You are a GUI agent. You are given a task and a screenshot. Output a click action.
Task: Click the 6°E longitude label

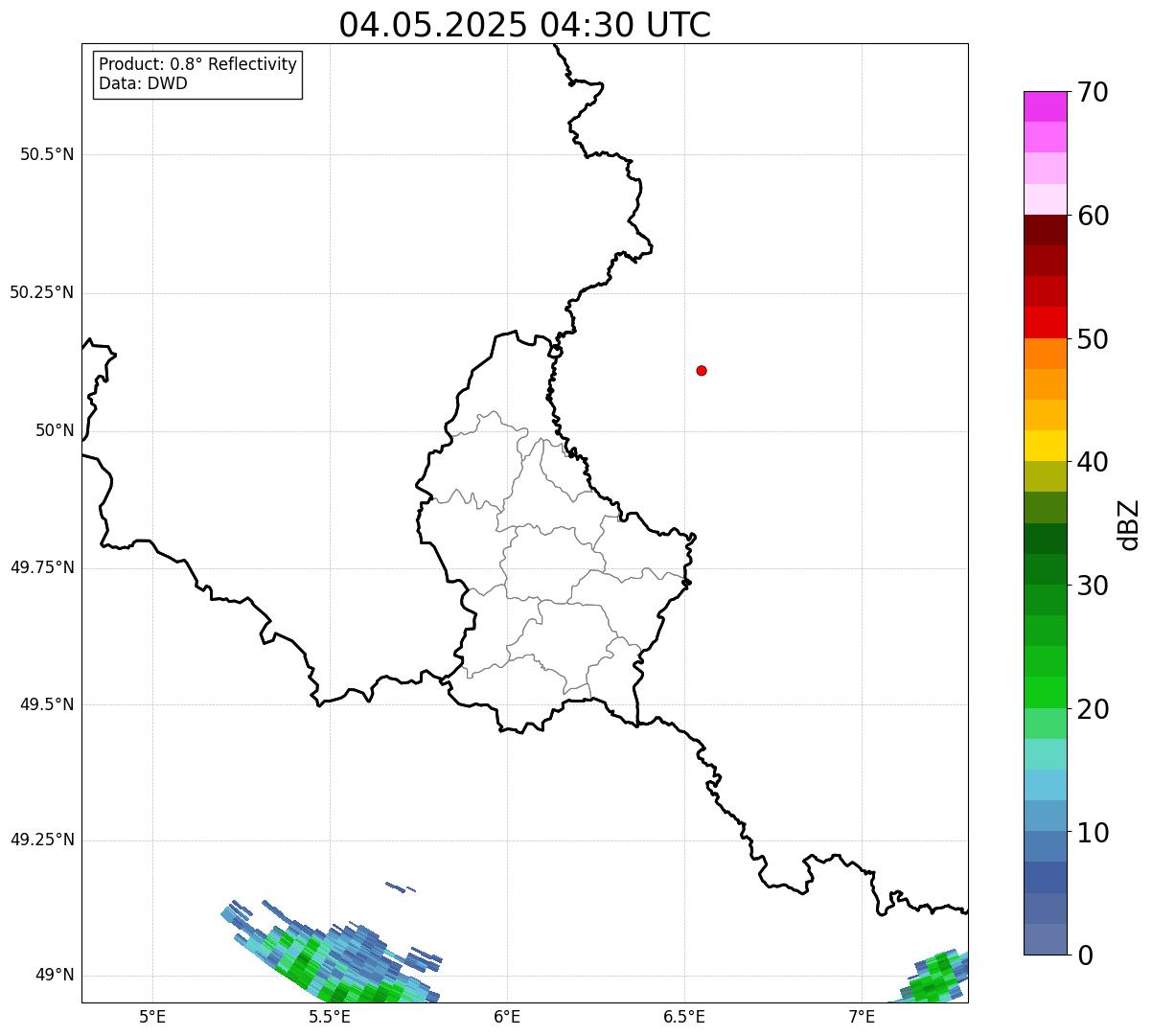507,1016
